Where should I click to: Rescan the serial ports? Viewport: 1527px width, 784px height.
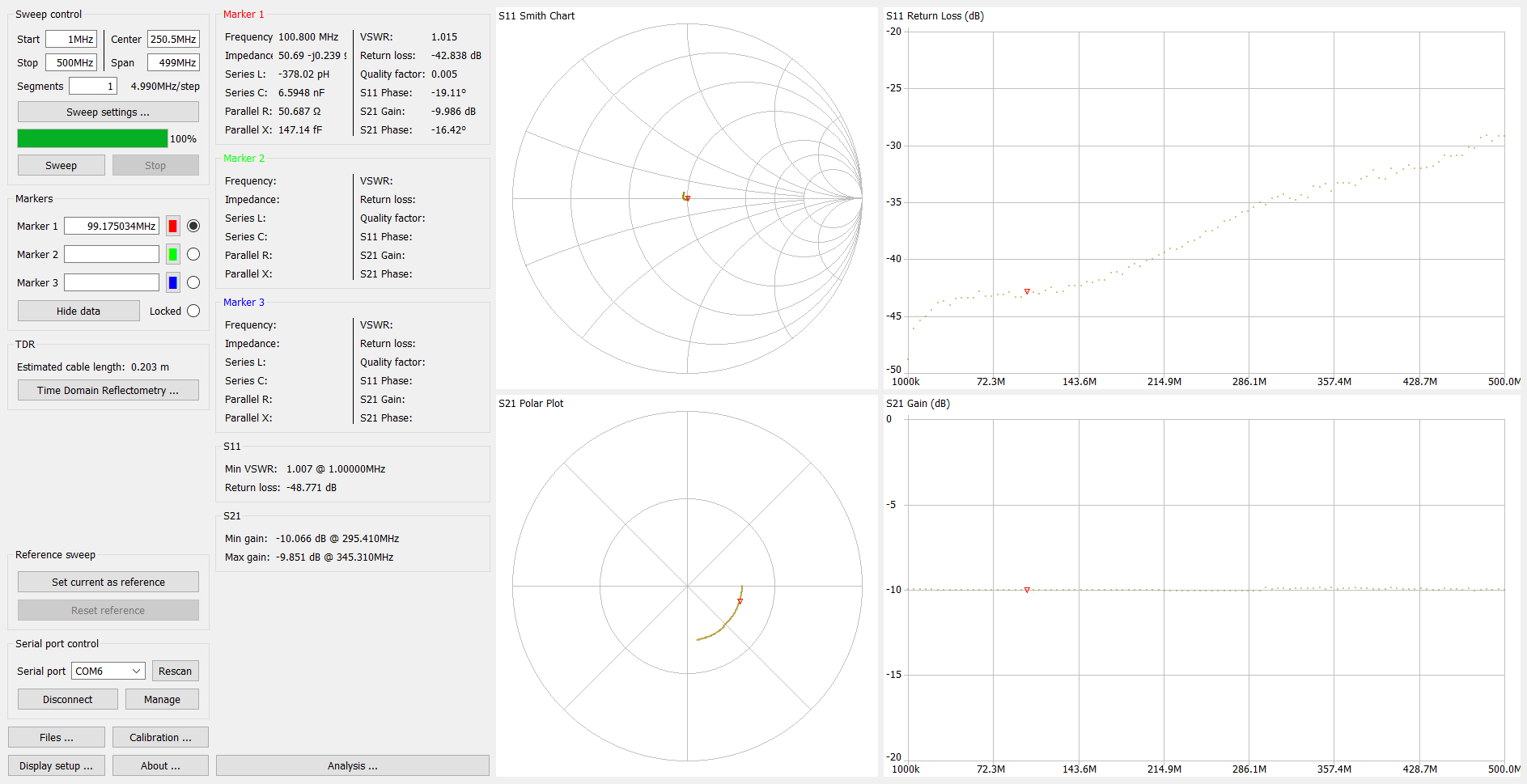pyautogui.click(x=175, y=671)
